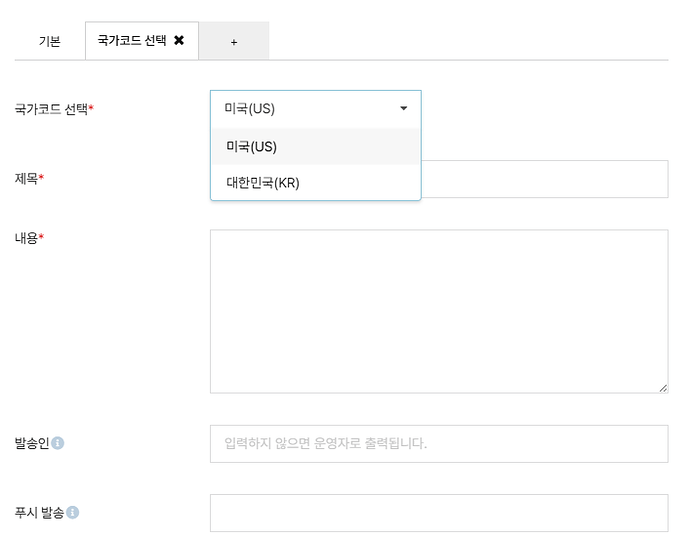The image size is (690, 538).
Task: Grab the textarea resize handle
Action: pos(663,388)
